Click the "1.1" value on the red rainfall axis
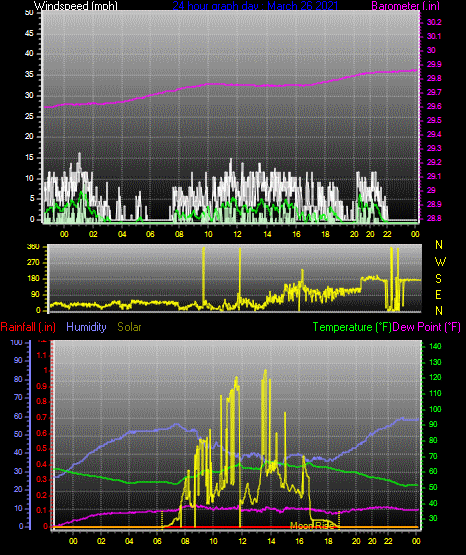This screenshot has width=466, height=555. [x=42, y=355]
